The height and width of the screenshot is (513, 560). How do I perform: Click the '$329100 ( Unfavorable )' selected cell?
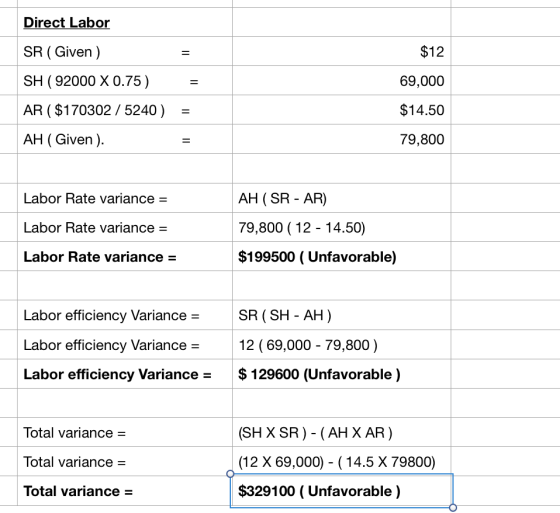pos(341,491)
